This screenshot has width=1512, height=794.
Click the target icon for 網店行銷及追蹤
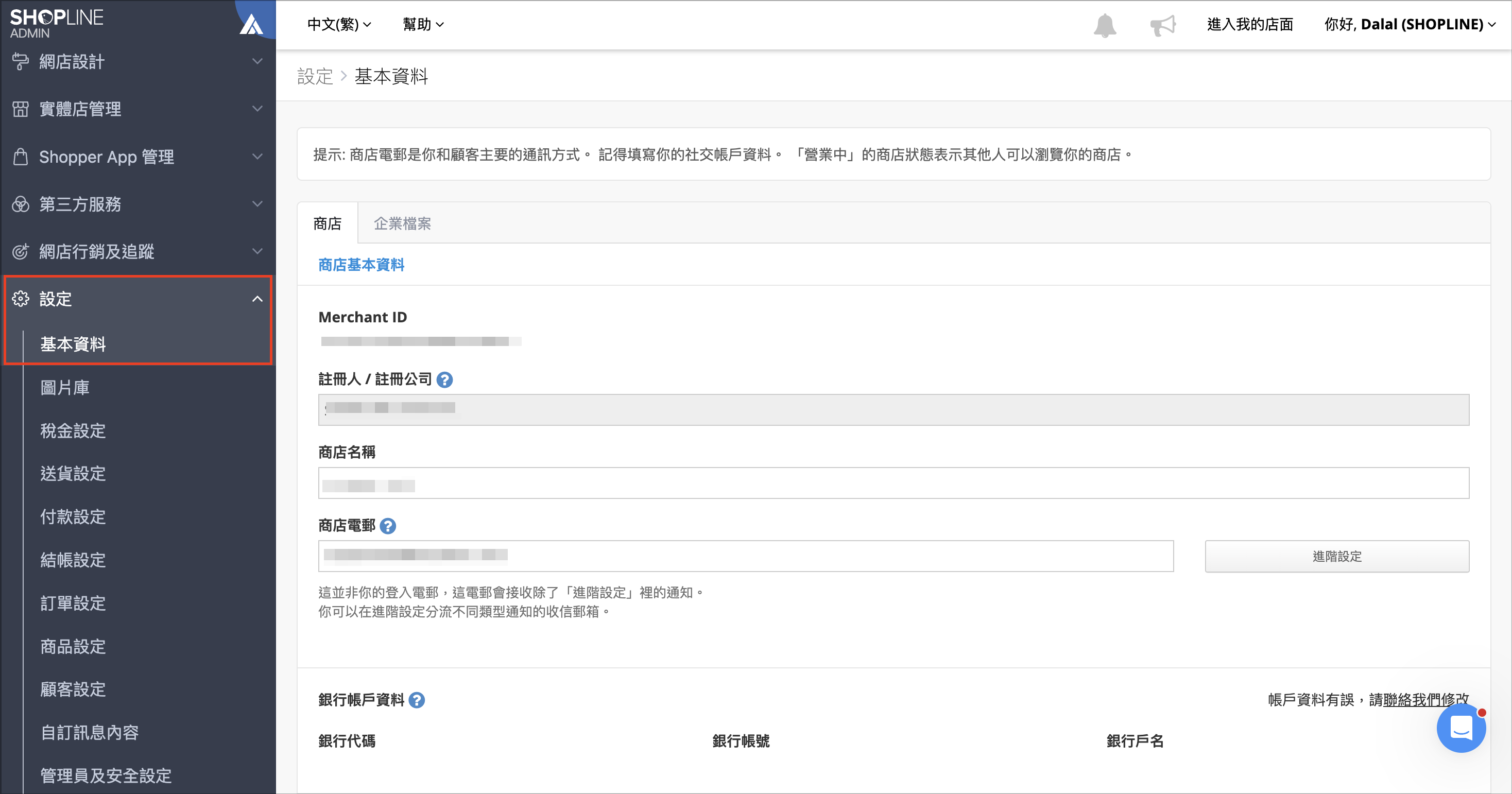point(21,252)
